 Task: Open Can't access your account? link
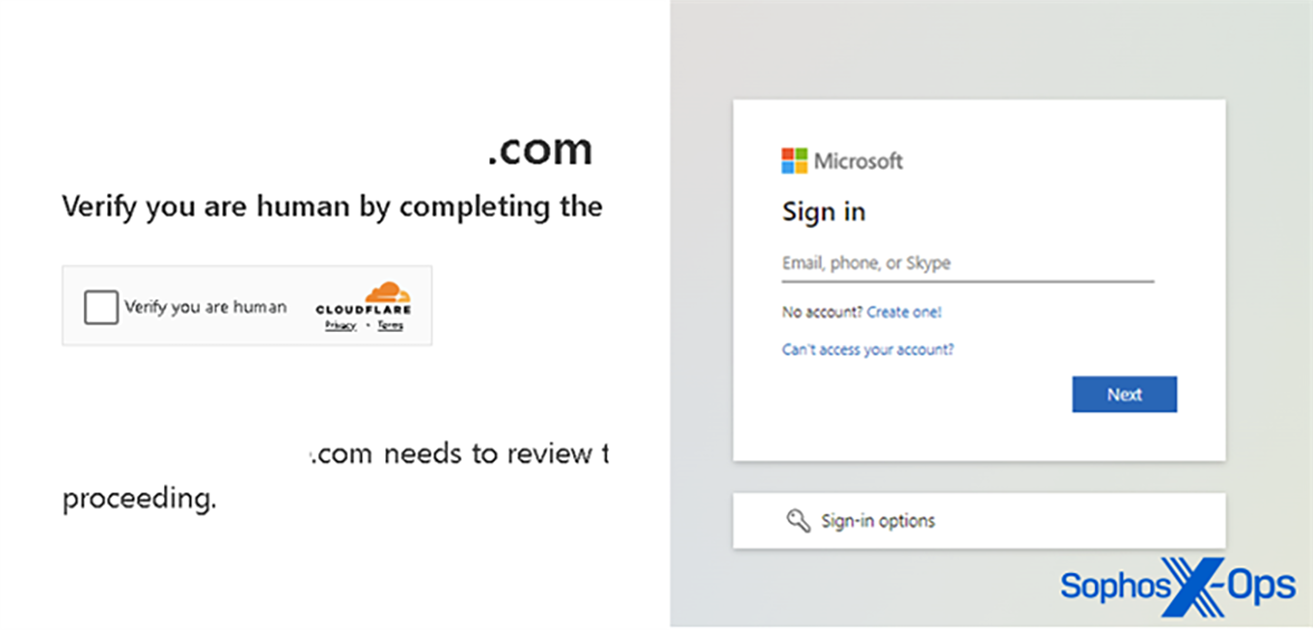click(x=867, y=350)
